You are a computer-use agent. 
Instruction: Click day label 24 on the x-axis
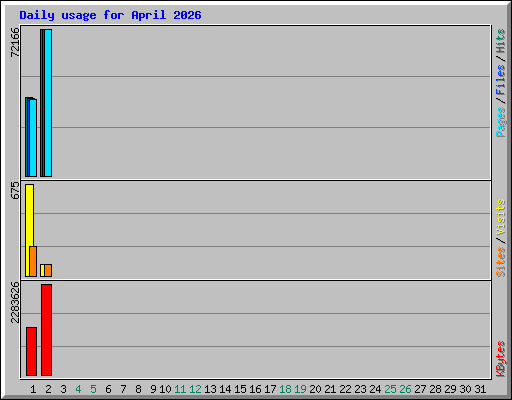pyautogui.click(x=375, y=389)
